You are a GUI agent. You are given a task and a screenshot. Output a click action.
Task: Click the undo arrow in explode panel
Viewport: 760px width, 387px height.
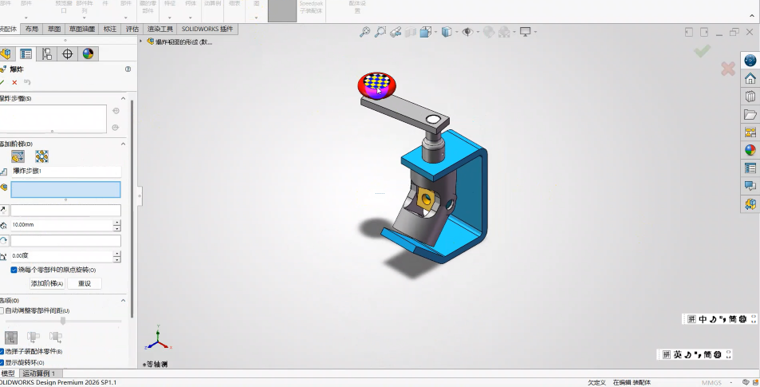click(27, 82)
